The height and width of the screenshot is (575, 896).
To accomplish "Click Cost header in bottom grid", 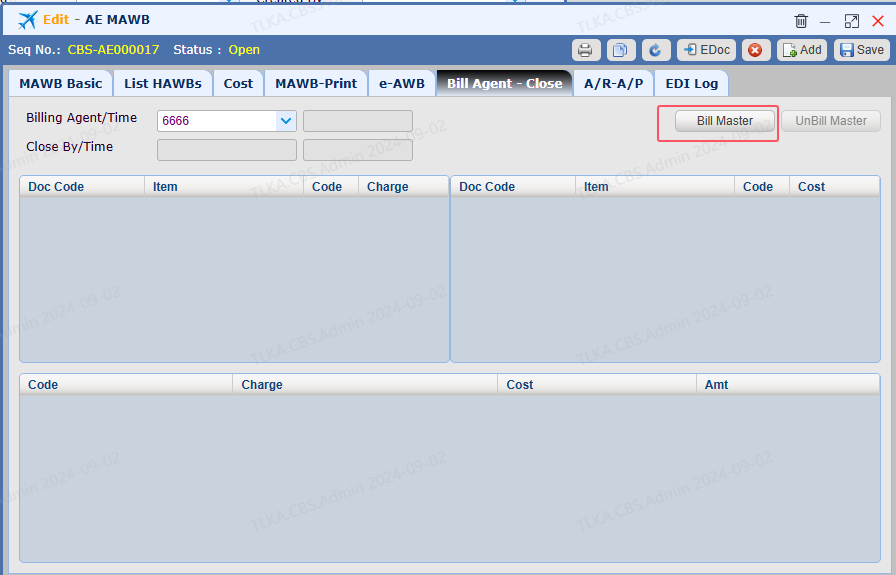I will (x=597, y=385).
